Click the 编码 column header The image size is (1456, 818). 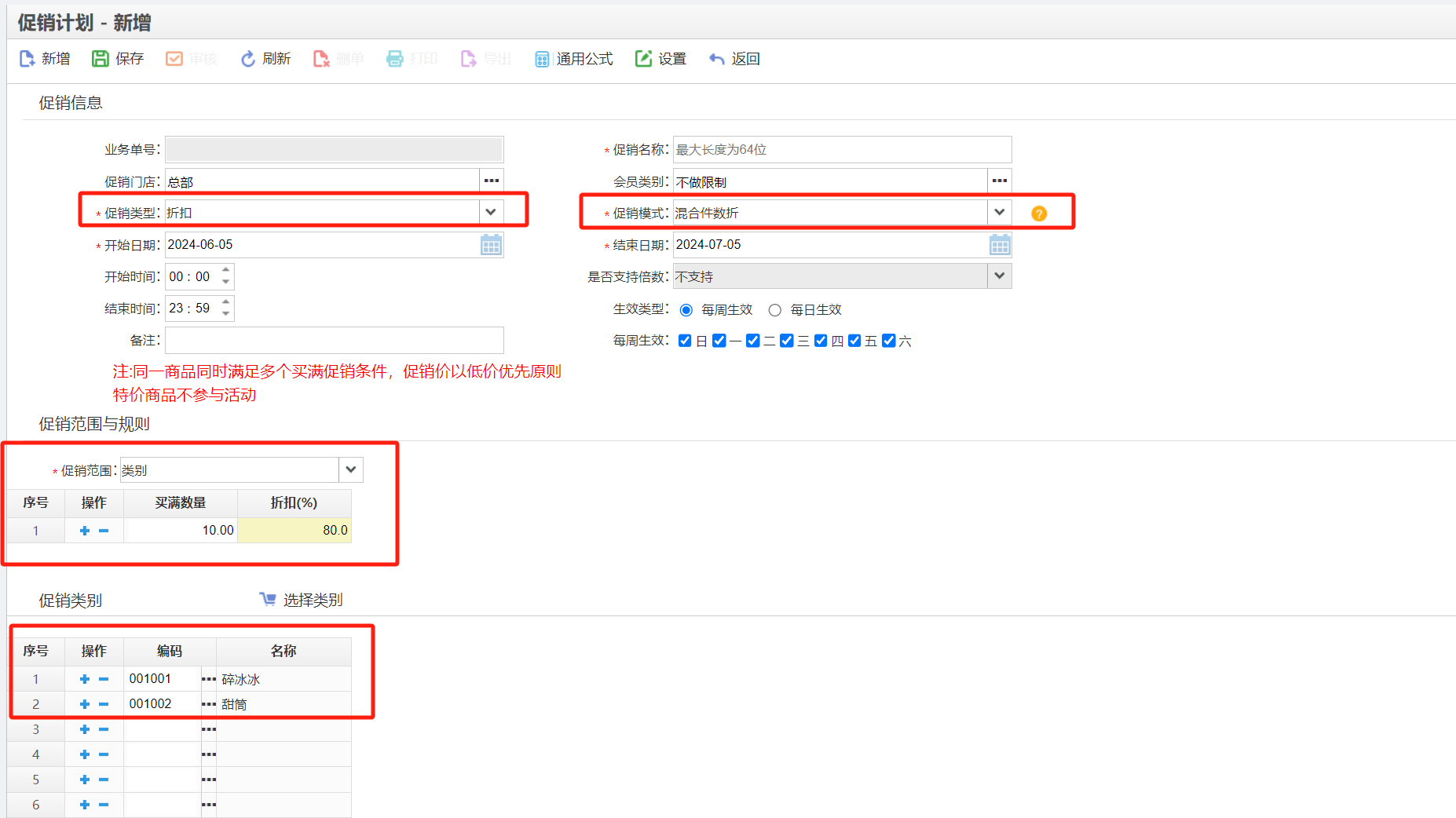coord(170,651)
